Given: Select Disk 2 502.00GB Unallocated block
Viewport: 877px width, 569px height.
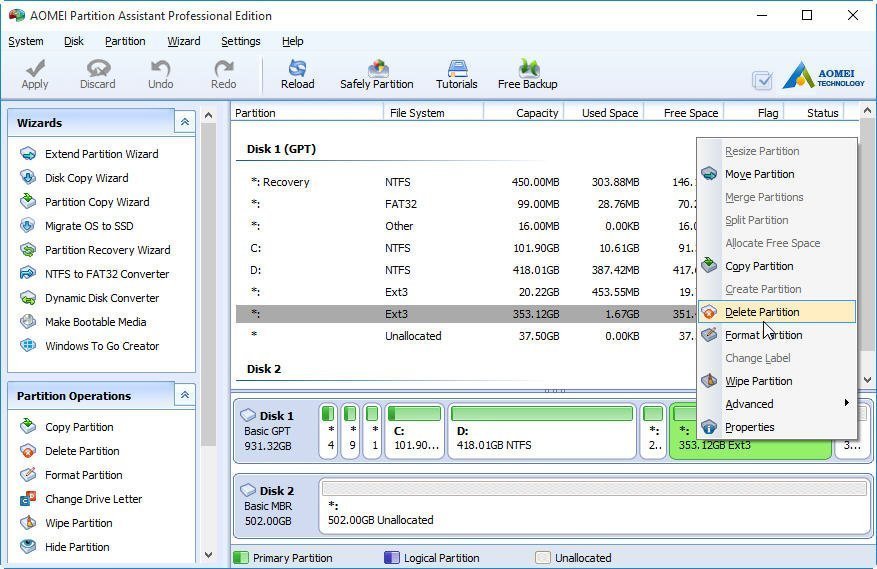Looking at the screenshot, I should 595,506.
